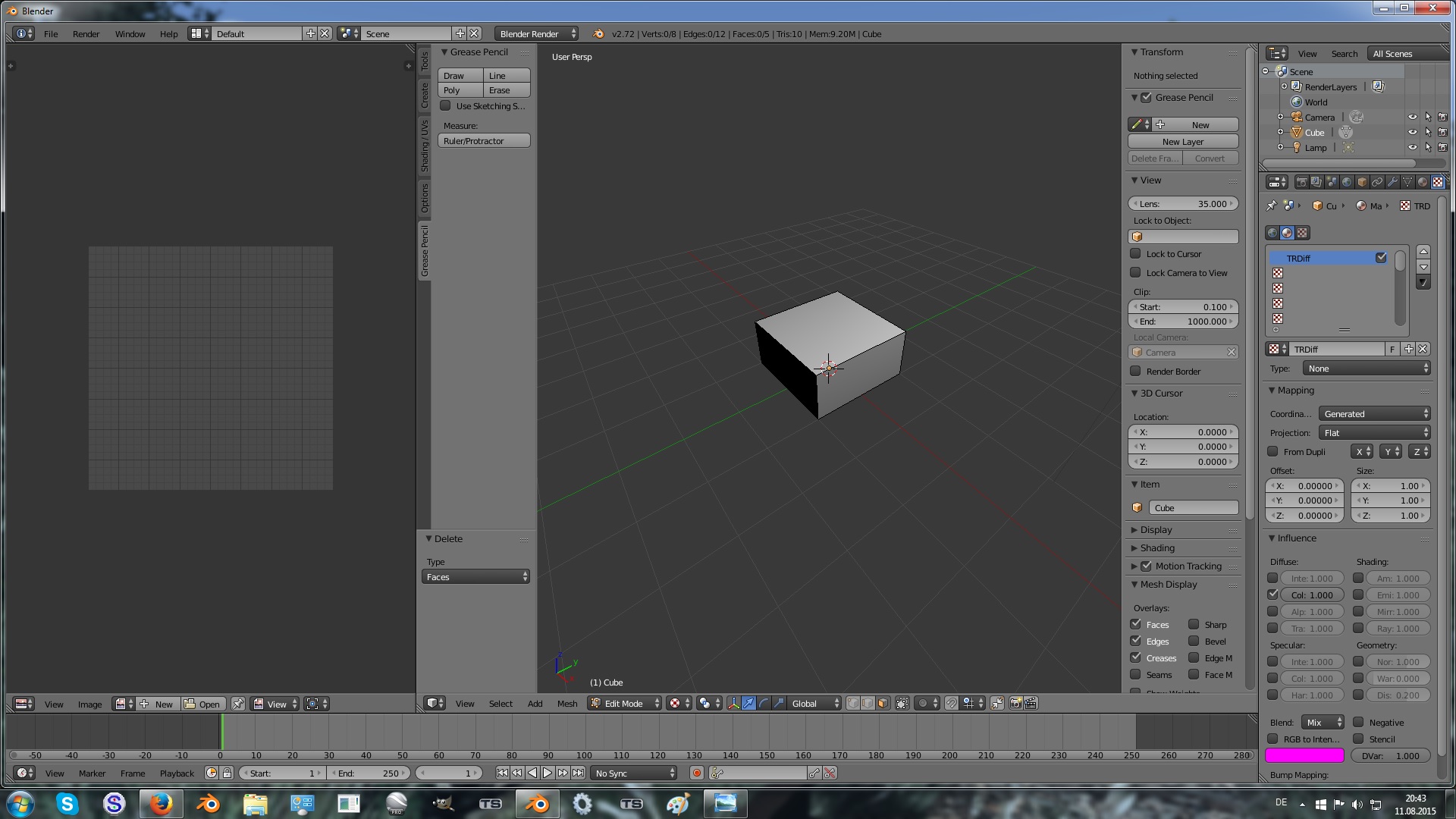Enable Lock to Cursor checkbox

pyautogui.click(x=1135, y=254)
